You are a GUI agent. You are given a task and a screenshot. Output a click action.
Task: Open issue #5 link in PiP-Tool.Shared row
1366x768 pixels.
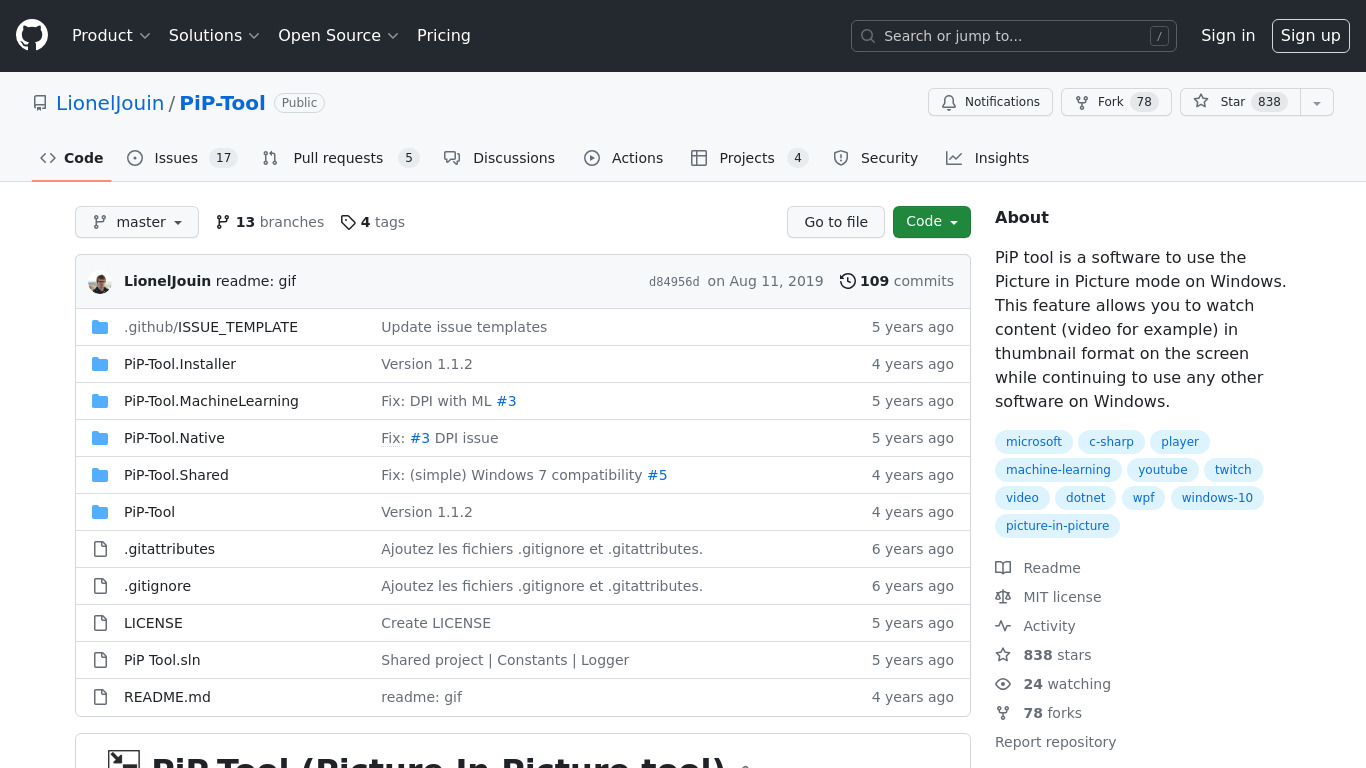click(657, 475)
